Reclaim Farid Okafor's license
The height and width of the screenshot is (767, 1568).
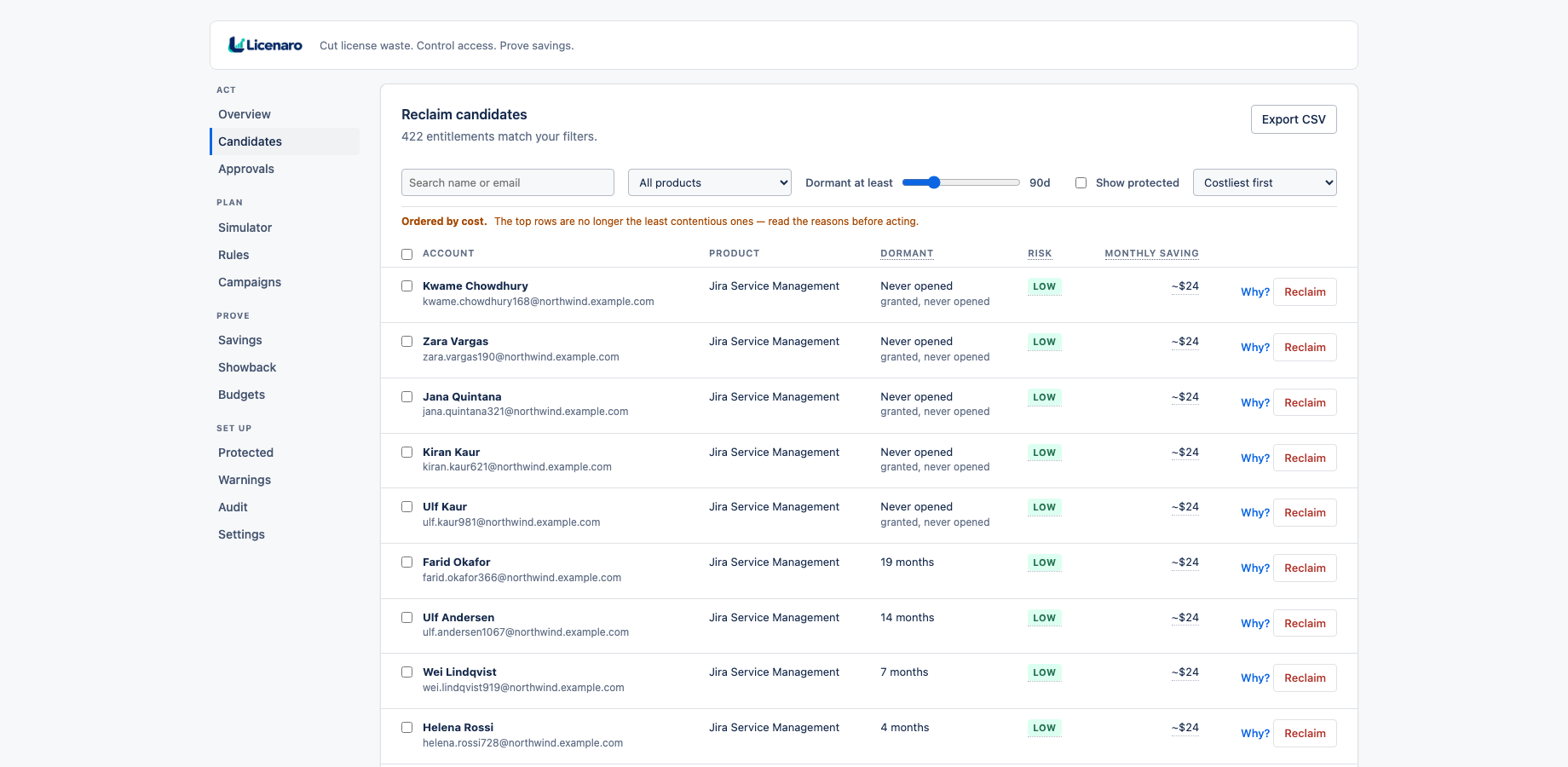tap(1305, 568)
